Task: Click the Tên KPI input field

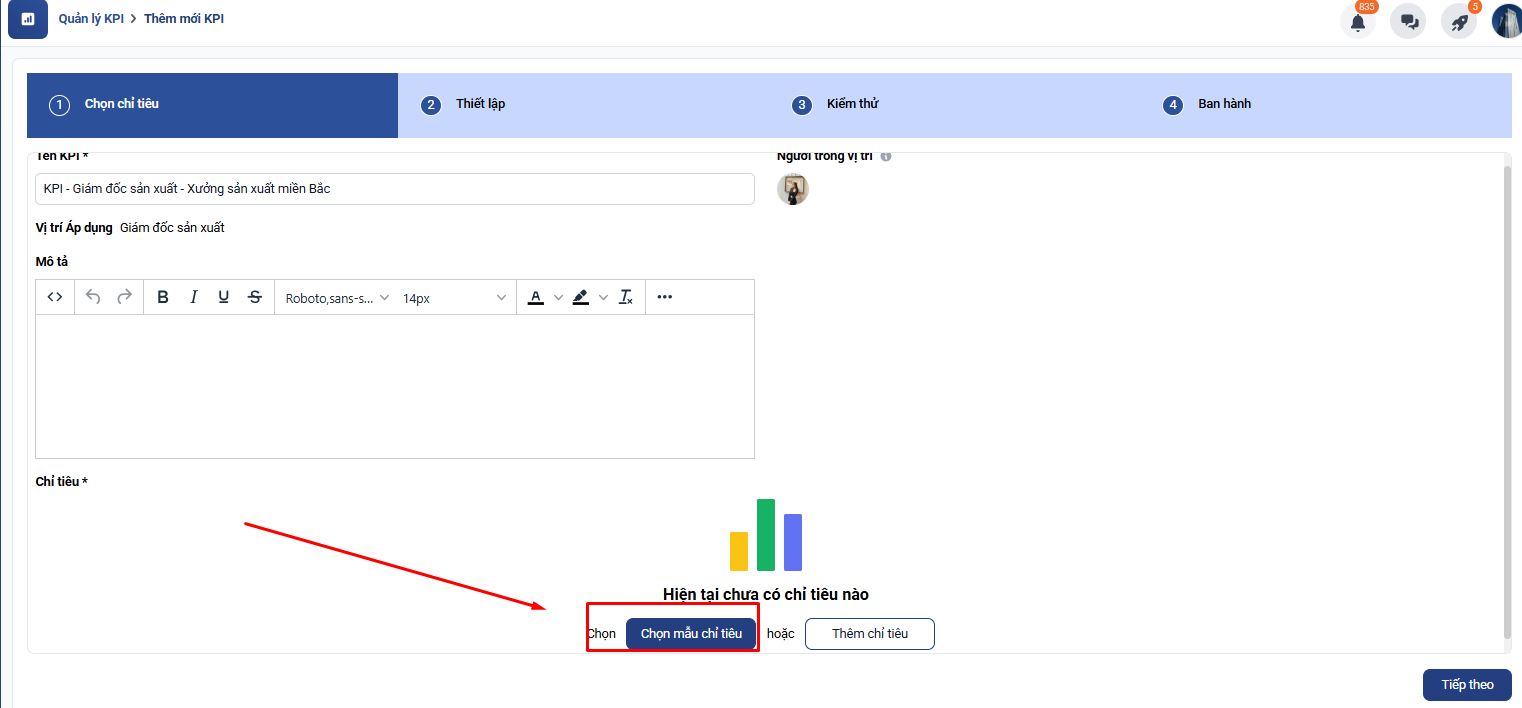Action: click(x=394, y=189)
